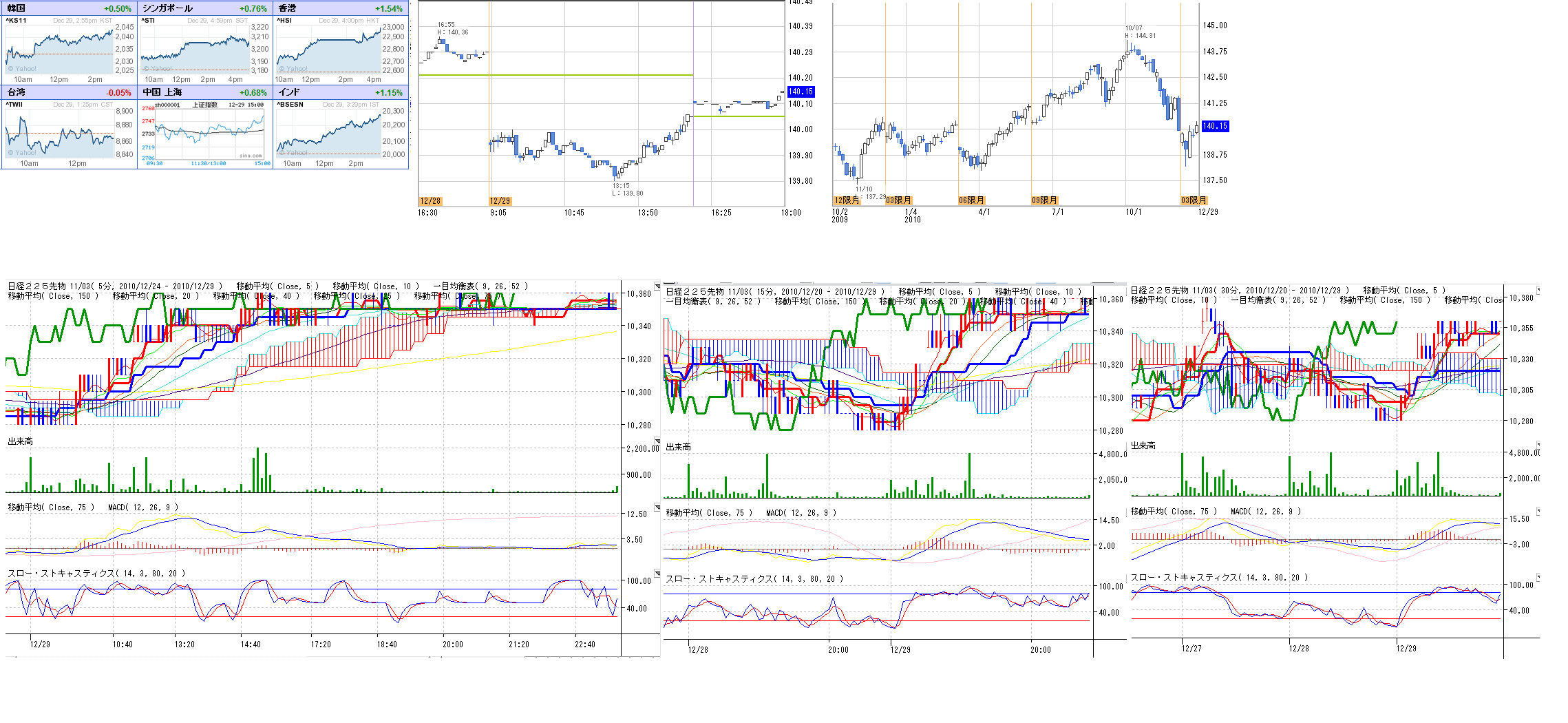Click the 台湾 -0.05% header row
Viewport: 1568px width, 723px height.
69,92
